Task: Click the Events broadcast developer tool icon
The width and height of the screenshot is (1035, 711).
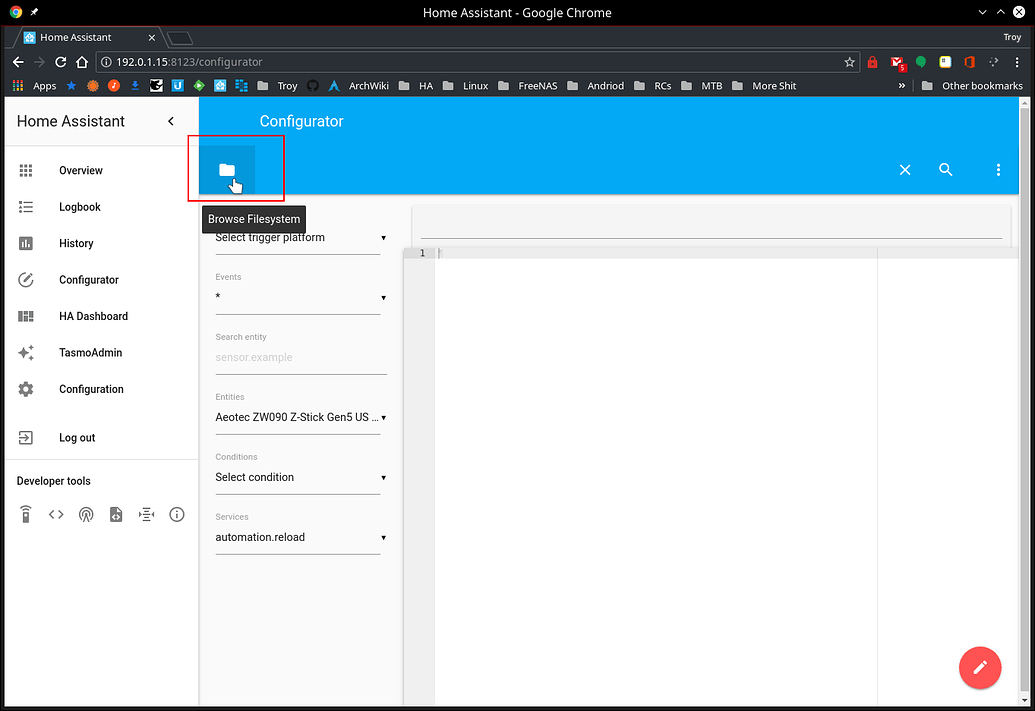Action: (86, 514)
